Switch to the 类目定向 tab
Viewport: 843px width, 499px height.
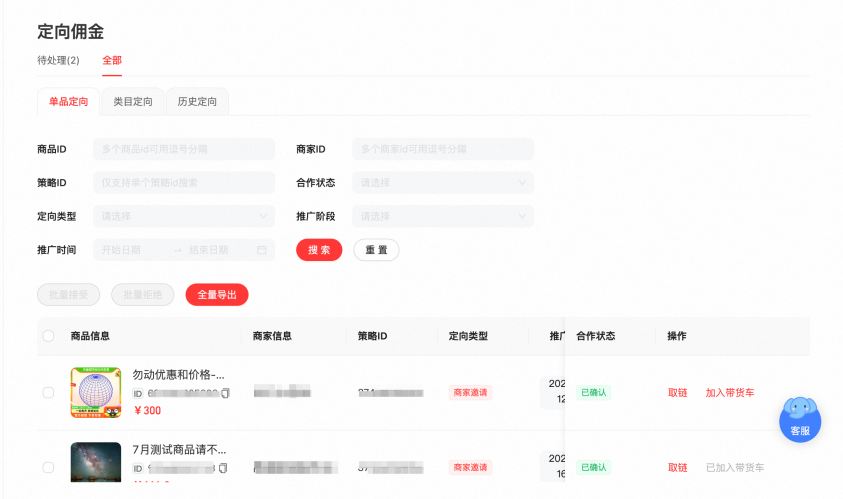133,102
